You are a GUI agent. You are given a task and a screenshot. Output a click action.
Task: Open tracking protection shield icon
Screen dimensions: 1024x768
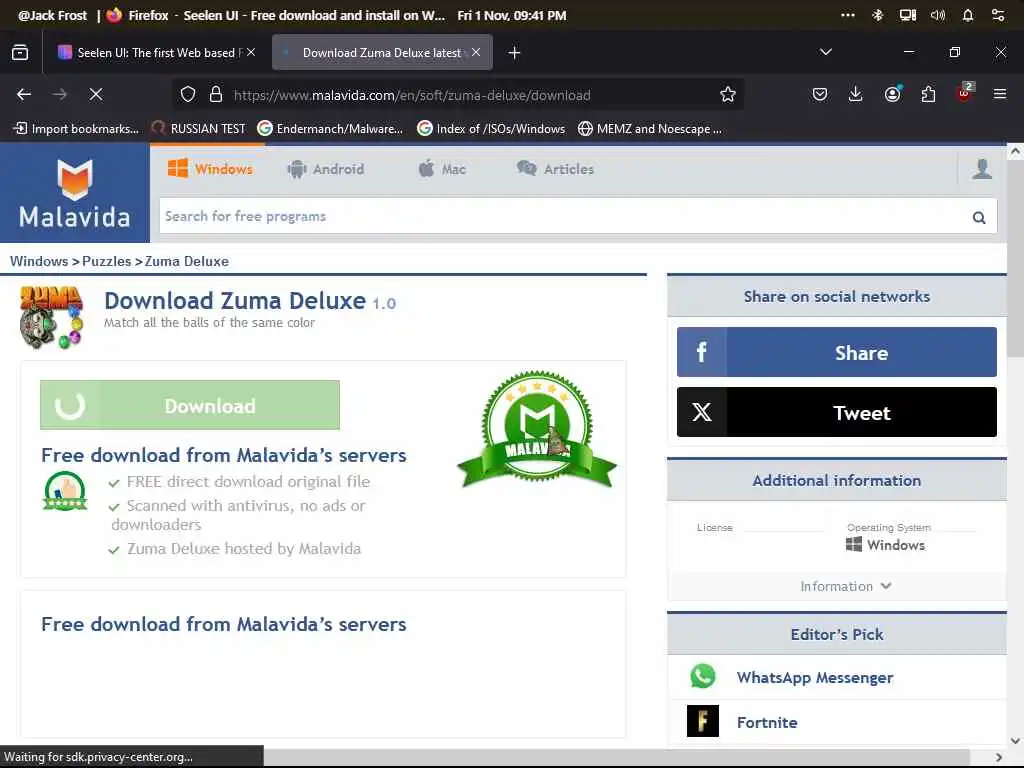(188, 95)
